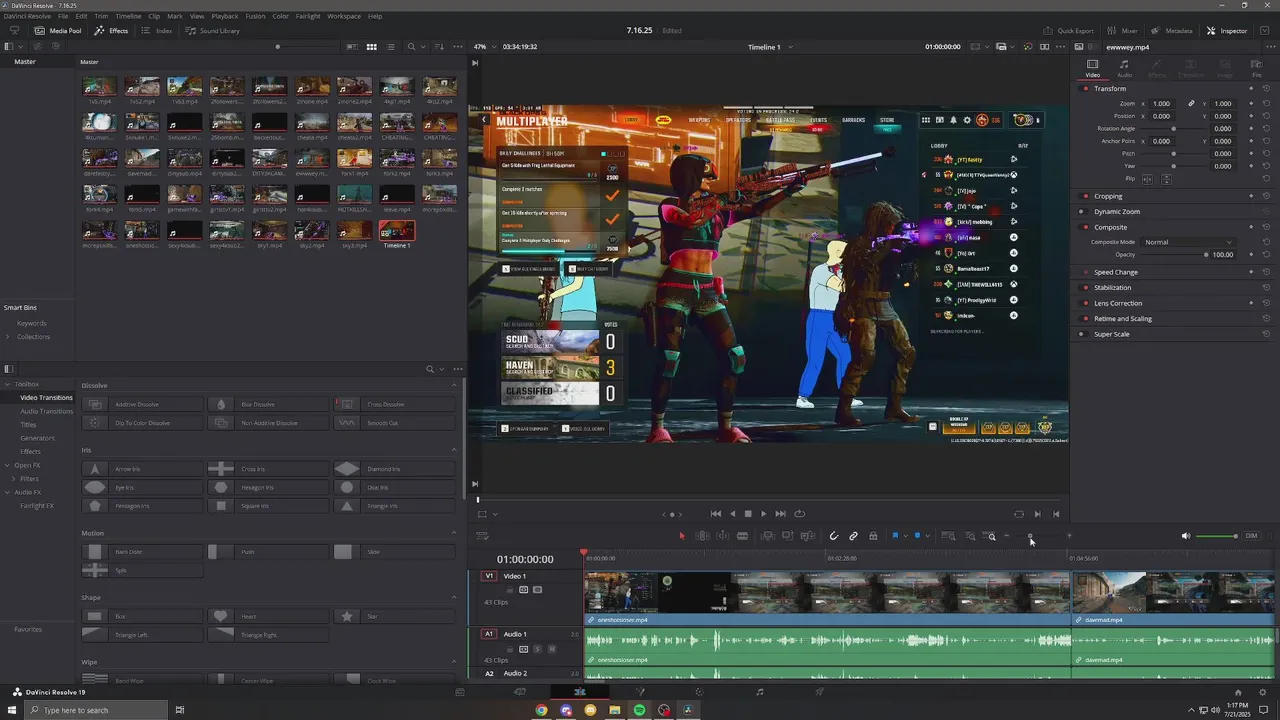
Task: Enable the Dynamic Zoom switch
Action: click(x=1082, y=212)
